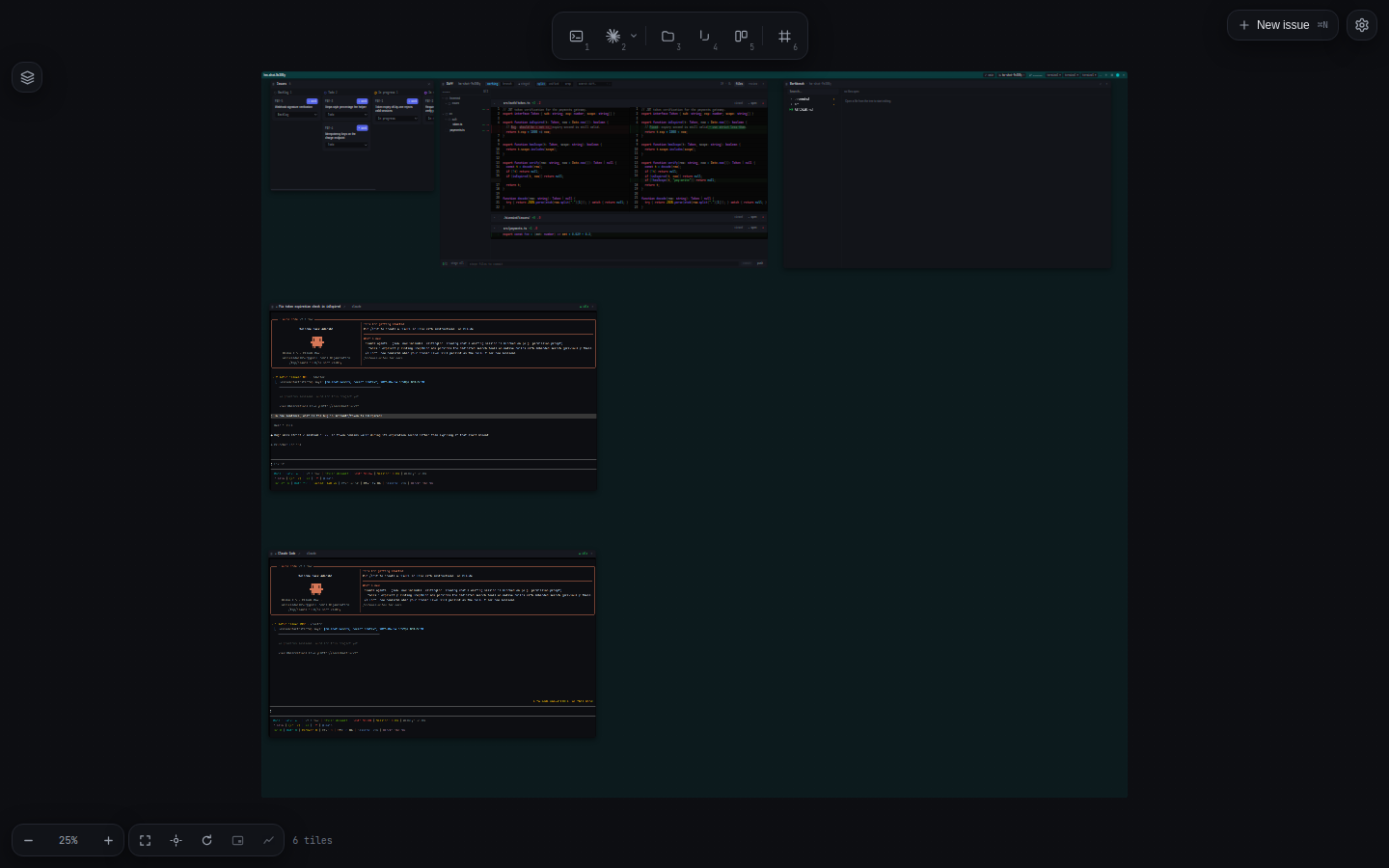Open the kanban issues board tile

point(741,37)
